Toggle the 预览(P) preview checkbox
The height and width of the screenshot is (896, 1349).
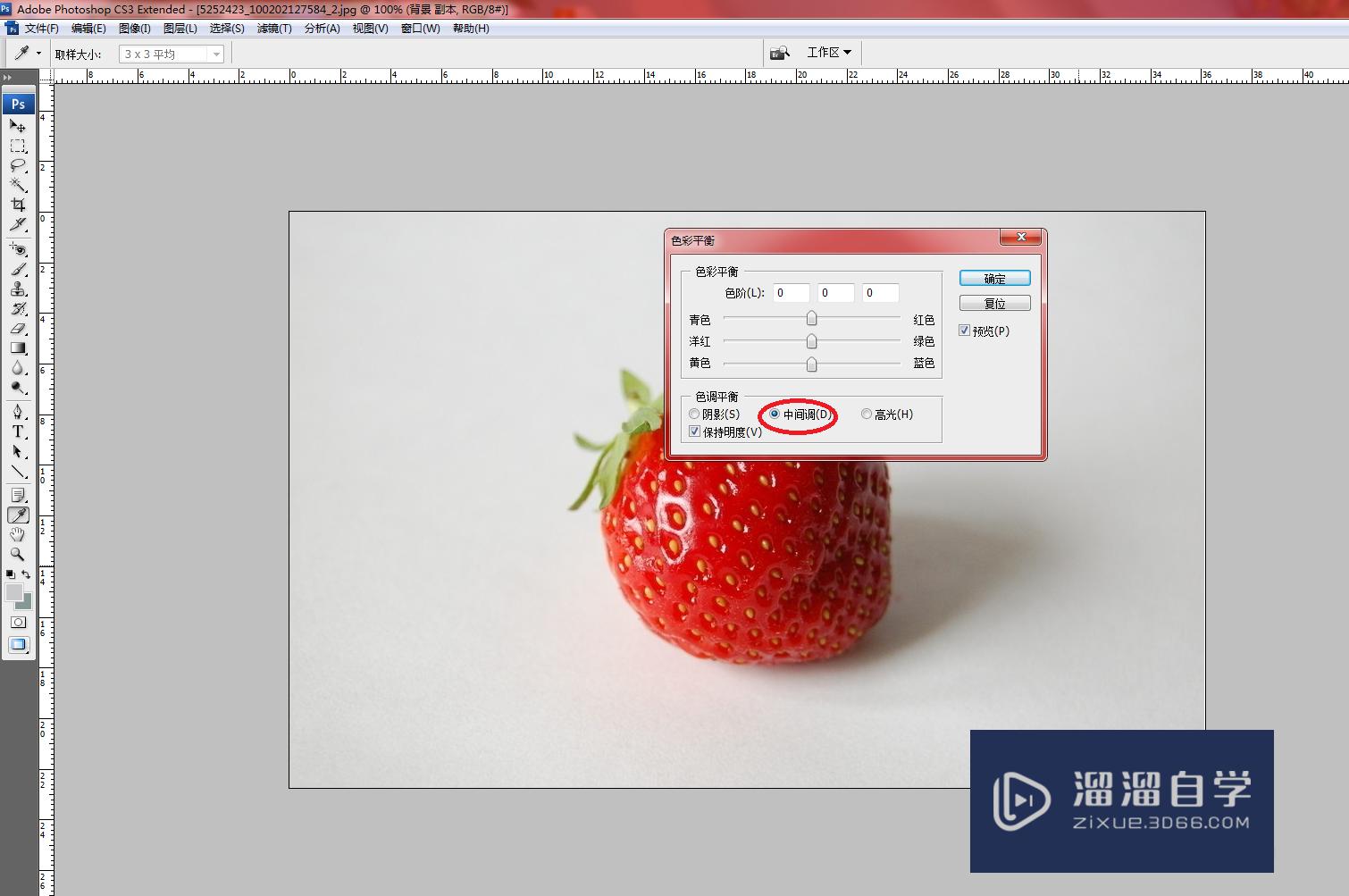tap(965, 331)
